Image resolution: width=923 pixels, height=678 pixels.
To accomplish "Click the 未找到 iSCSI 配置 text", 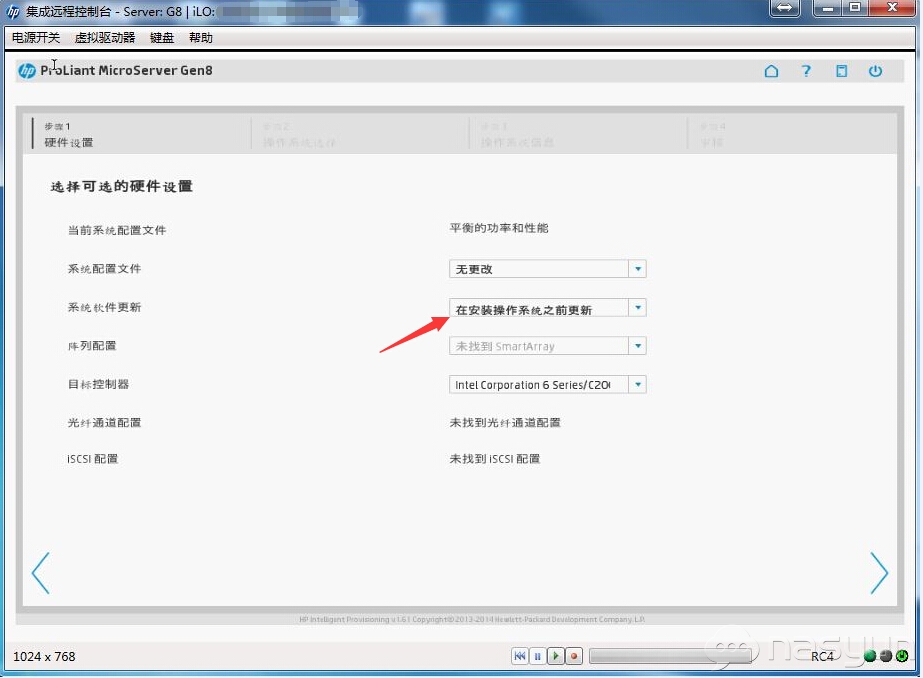I will click(x=495, y=458).
